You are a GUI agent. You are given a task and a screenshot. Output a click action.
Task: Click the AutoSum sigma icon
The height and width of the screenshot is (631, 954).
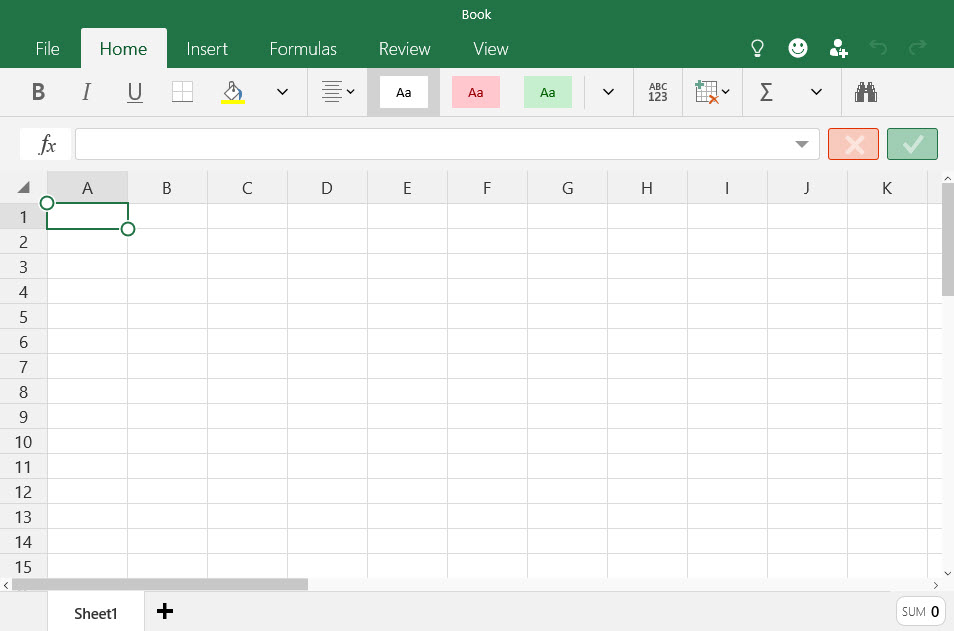tap(766, 92)
